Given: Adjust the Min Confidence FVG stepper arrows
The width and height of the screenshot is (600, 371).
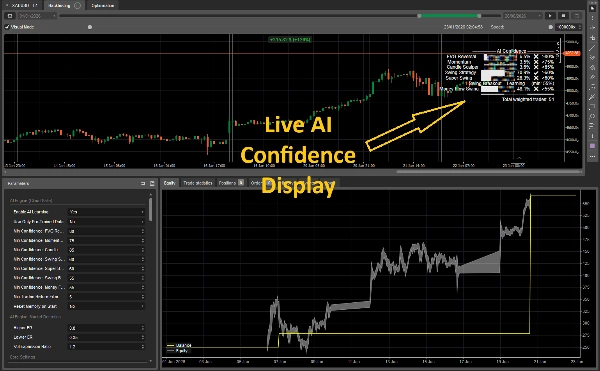Looking at the screenshot, I should click(143, 231).
